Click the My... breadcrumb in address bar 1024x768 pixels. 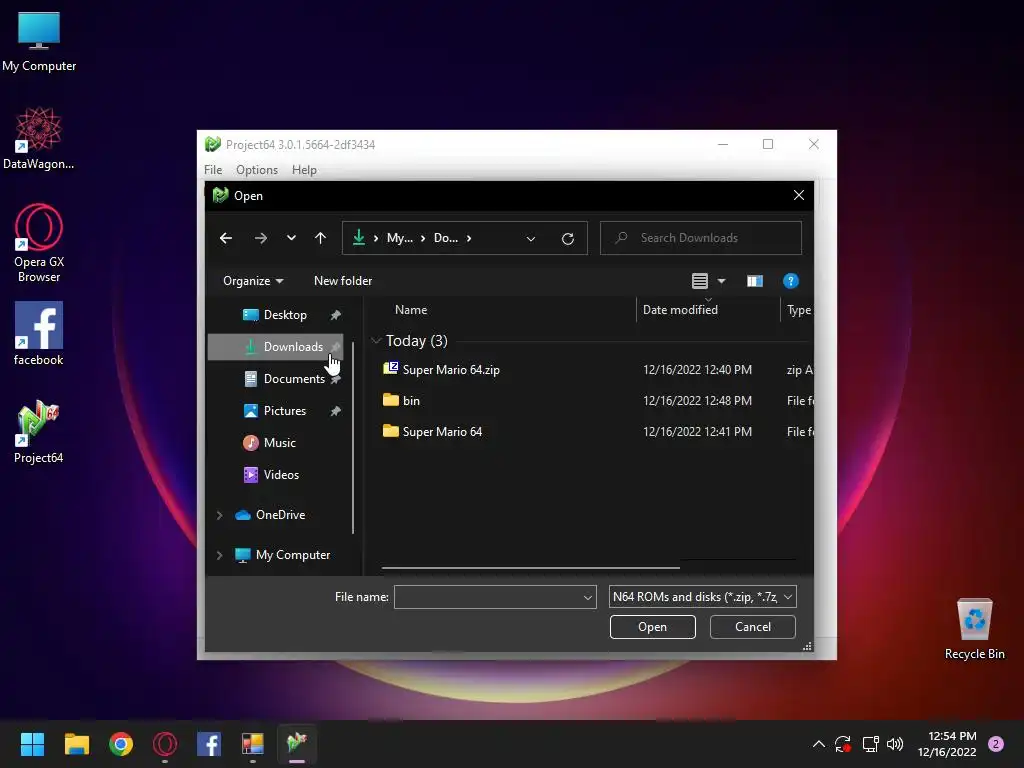[400, 238]
